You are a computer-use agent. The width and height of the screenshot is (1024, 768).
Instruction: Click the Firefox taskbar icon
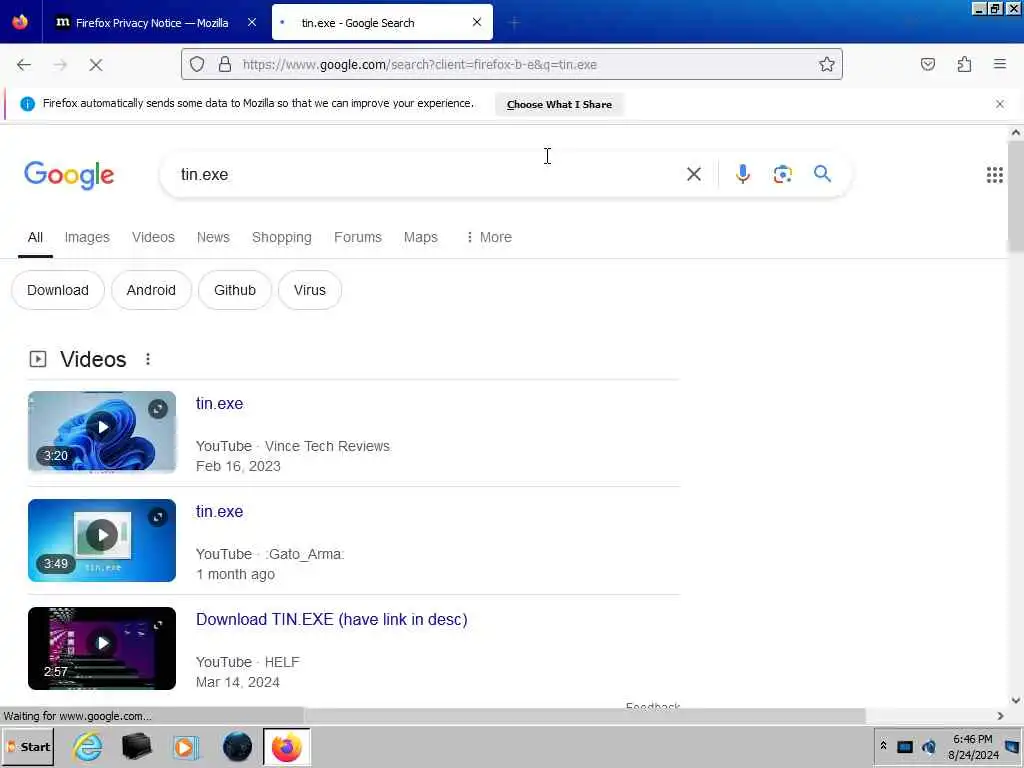click(287, 747)
